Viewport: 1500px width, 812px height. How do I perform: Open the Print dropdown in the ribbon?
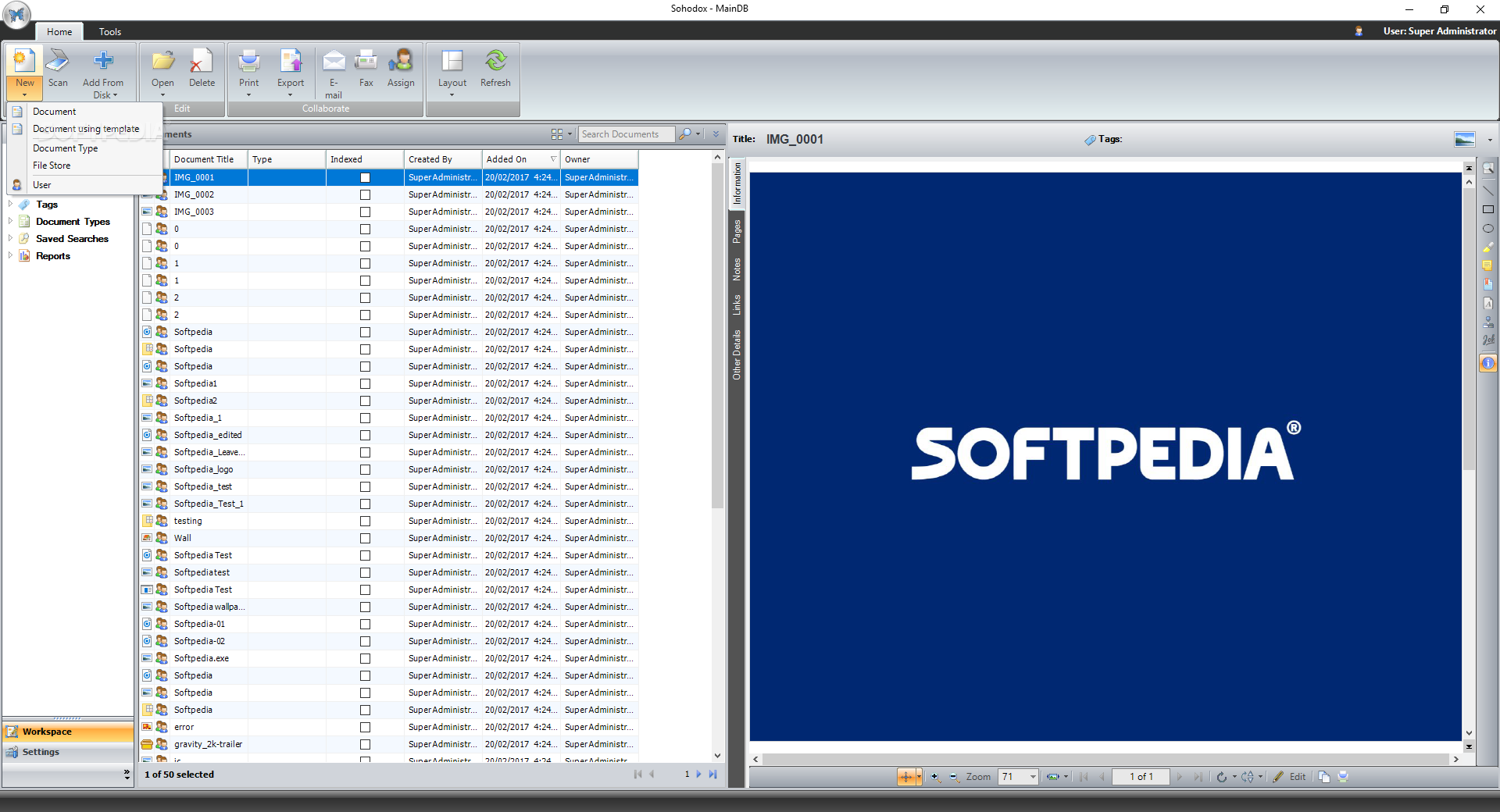(x=249, y=95)
